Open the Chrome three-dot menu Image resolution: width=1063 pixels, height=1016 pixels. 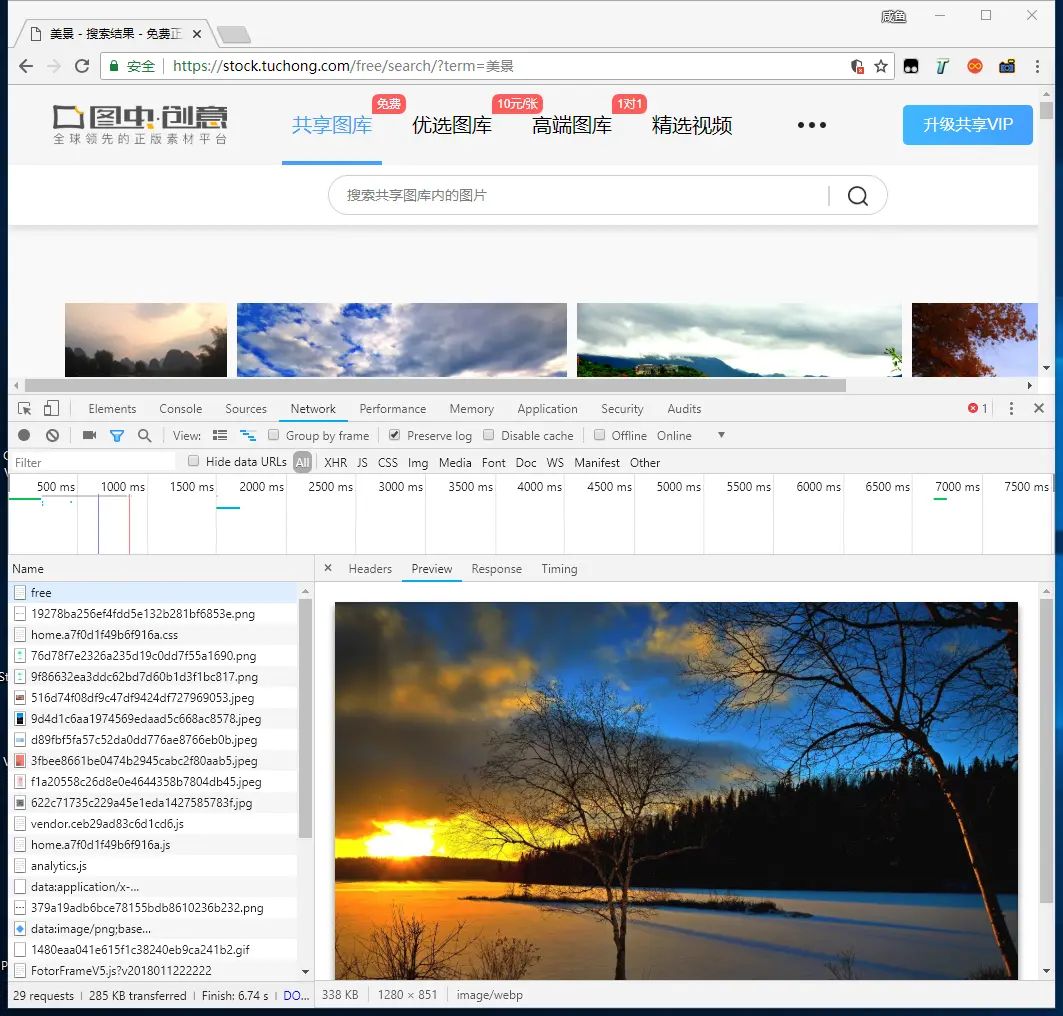point(1037,66)
